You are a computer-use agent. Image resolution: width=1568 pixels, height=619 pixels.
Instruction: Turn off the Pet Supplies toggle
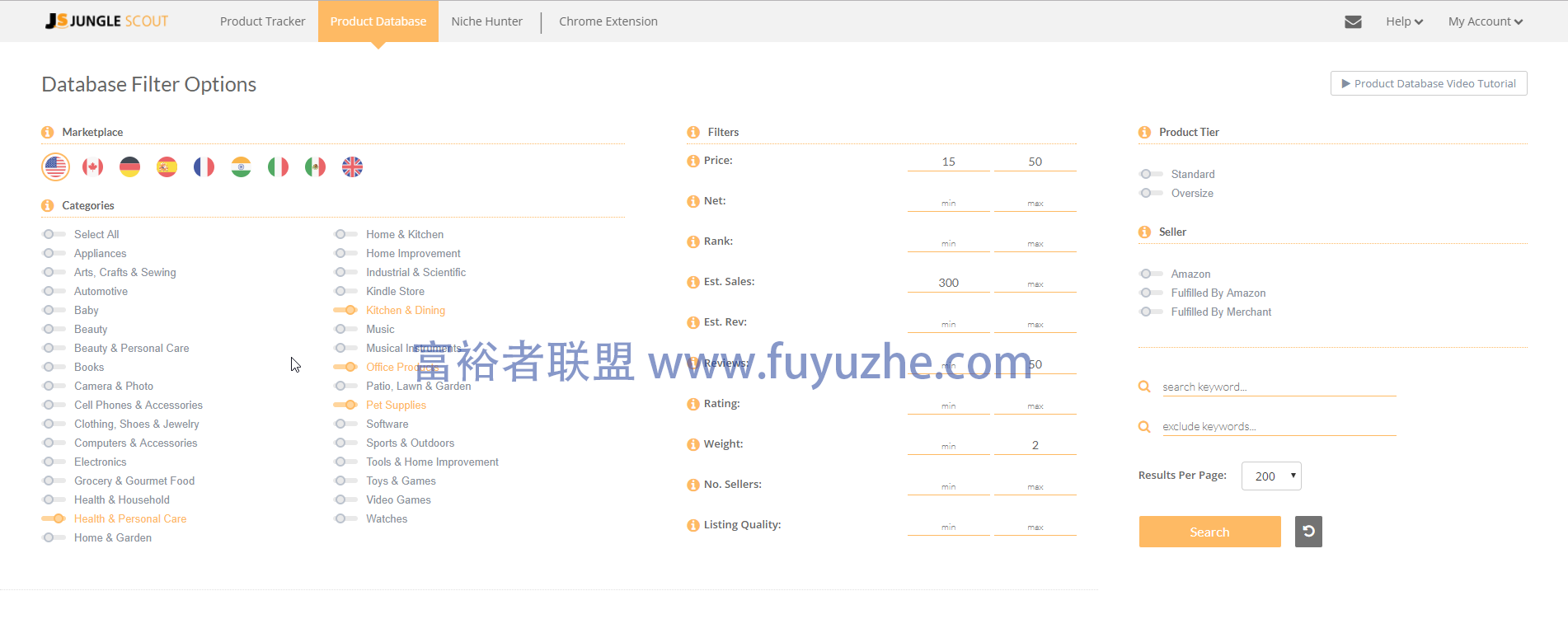pyautogui.click(x=345, y=405)
